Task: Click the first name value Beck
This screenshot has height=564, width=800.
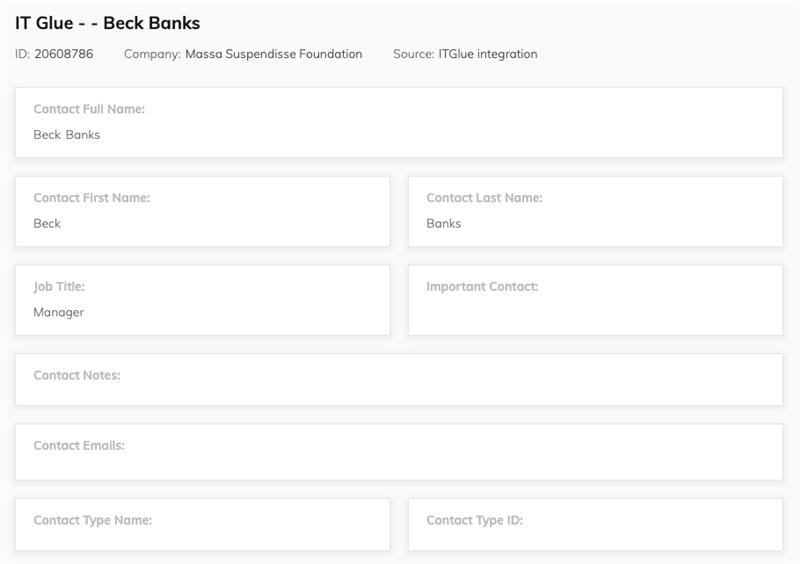Action: tap(47, 224)
